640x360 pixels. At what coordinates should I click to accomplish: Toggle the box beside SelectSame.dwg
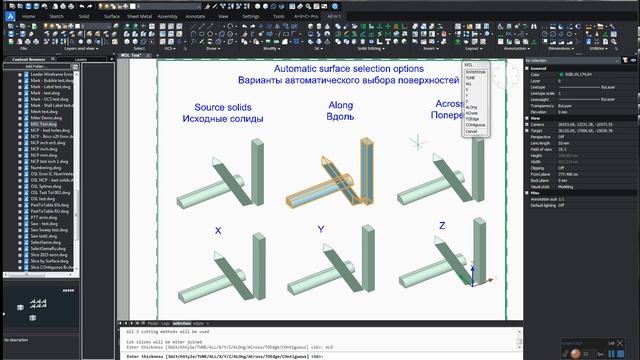coord(20,242)
